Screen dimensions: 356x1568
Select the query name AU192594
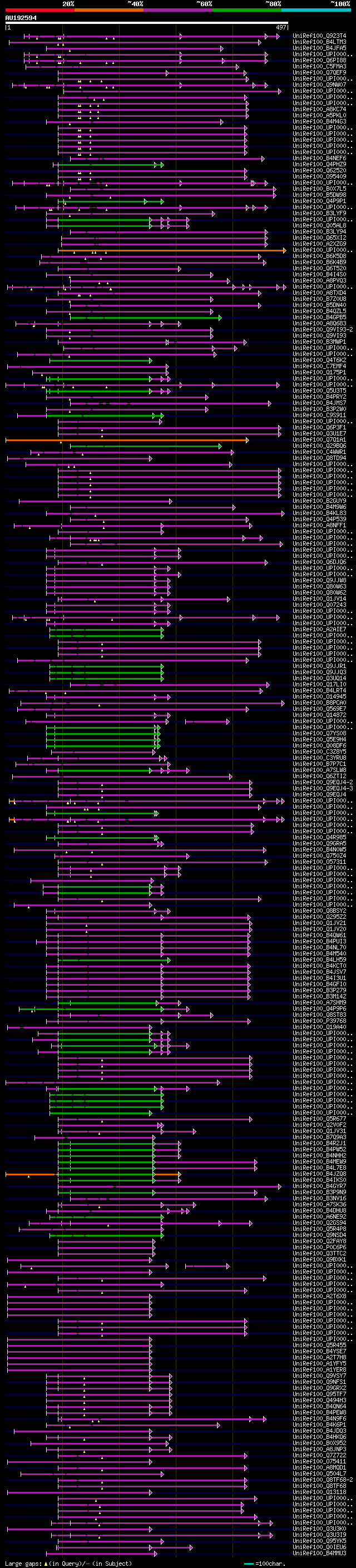[21, 18]
